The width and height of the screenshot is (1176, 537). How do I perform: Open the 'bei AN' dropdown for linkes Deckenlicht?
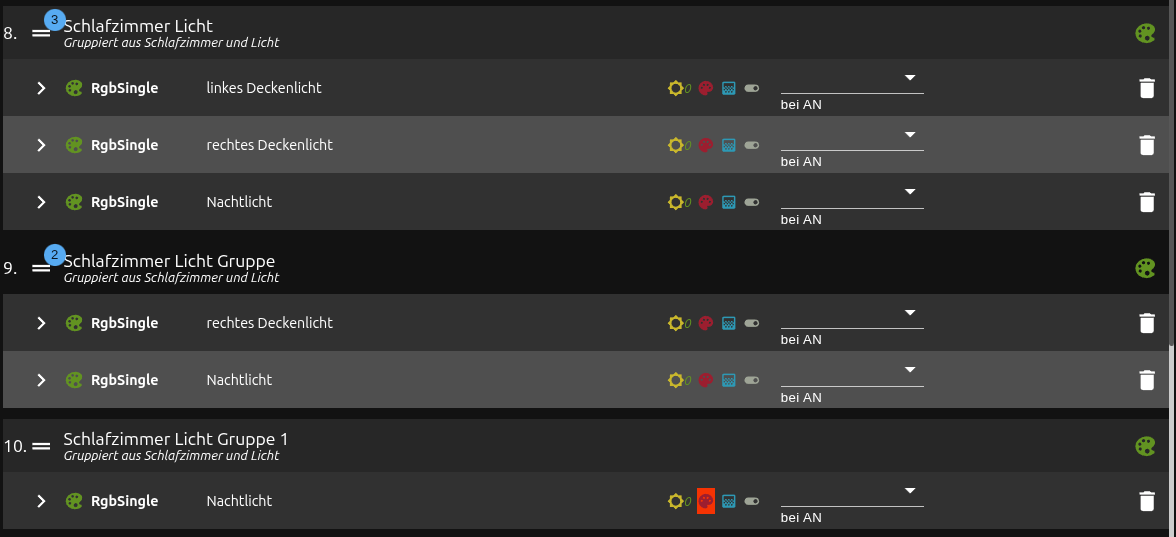(852, 82)
